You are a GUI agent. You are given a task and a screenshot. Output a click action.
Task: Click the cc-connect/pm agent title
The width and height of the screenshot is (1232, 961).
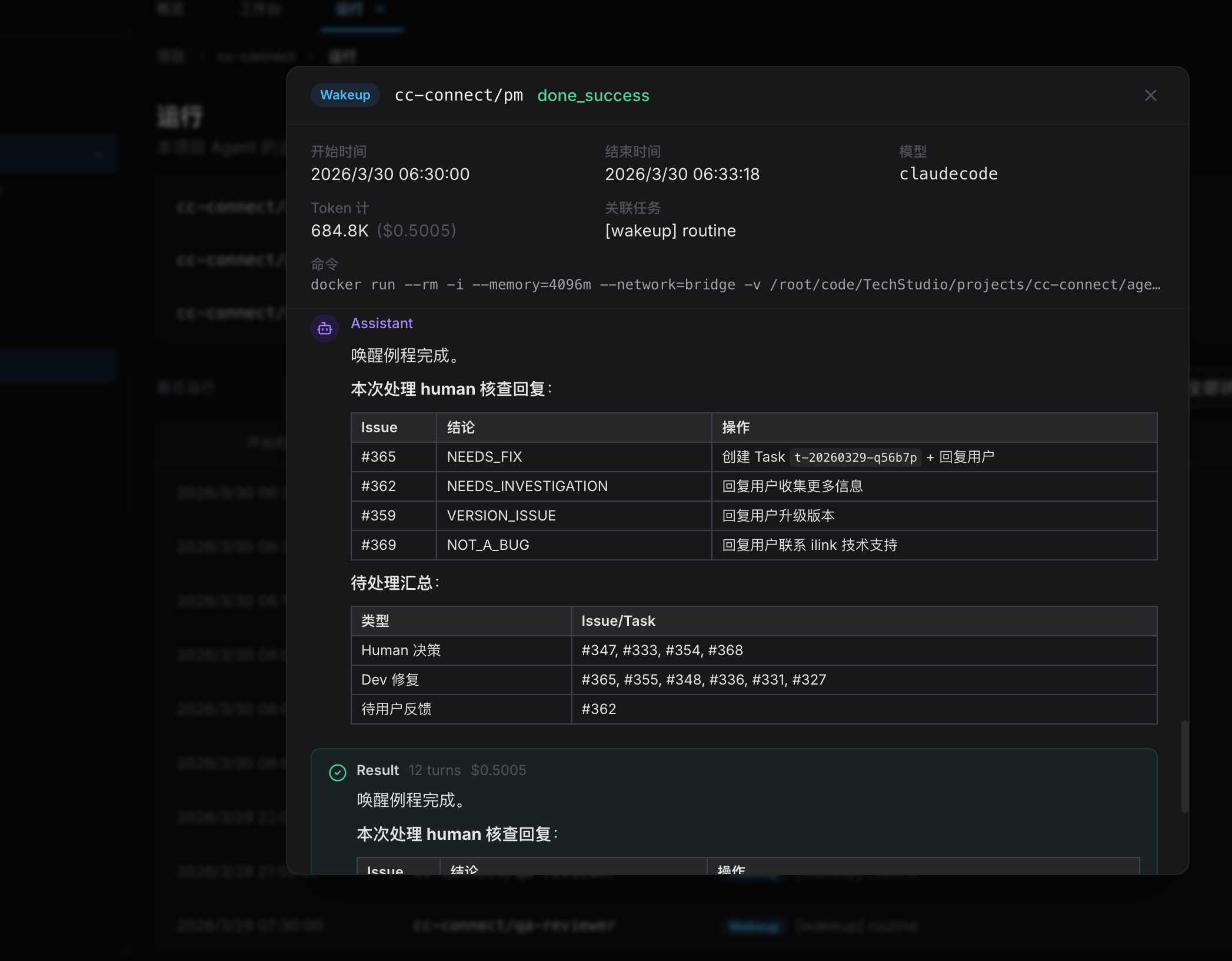[458, 95]
